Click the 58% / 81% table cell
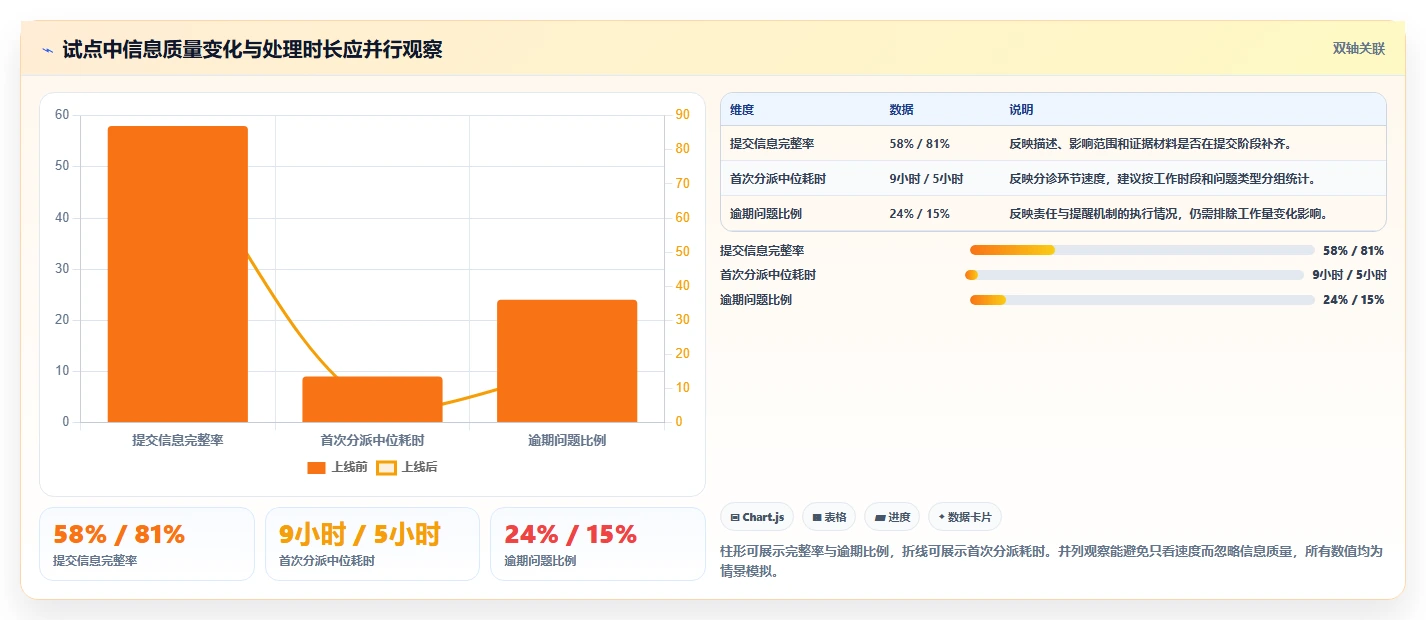This screenshot has height=620, width=1426. (x=919, y=144)
